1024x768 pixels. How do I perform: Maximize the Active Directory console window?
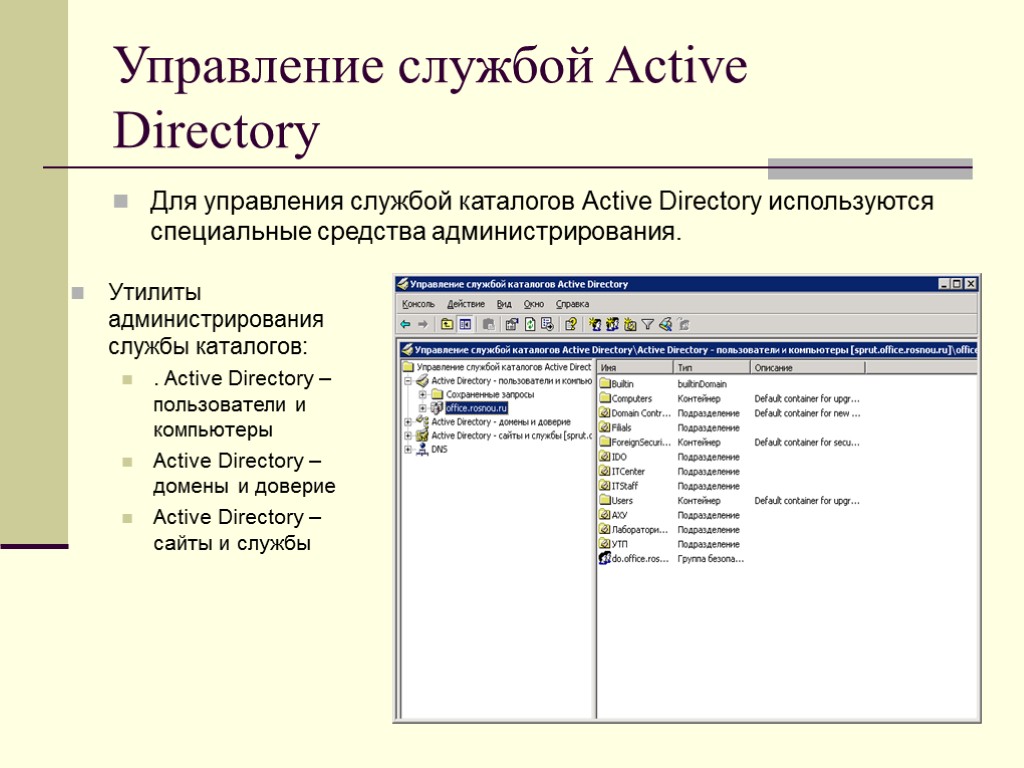pyautogui.click(x=957, y=284)
